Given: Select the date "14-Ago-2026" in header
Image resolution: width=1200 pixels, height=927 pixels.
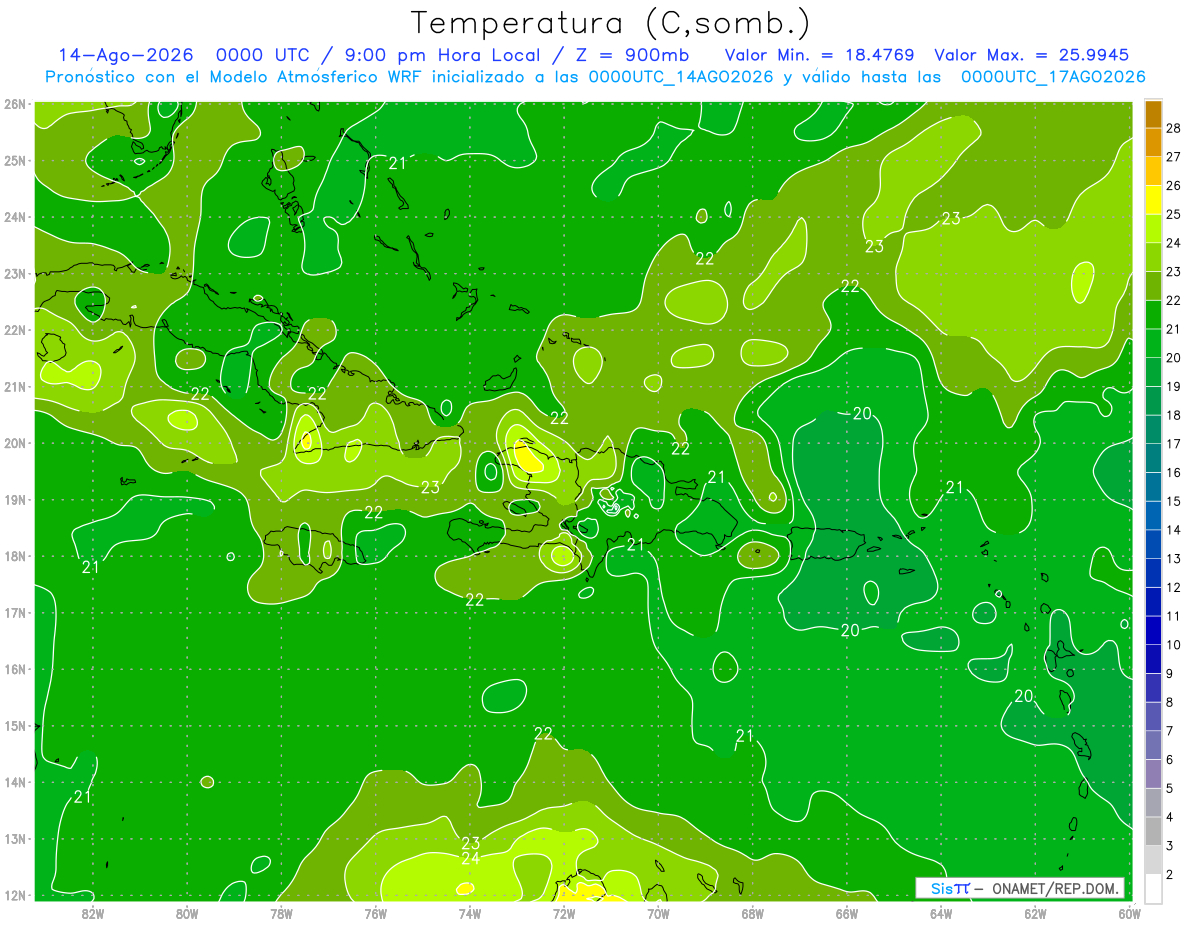Looking at the screenshot, I should click(x=126, y=55).
